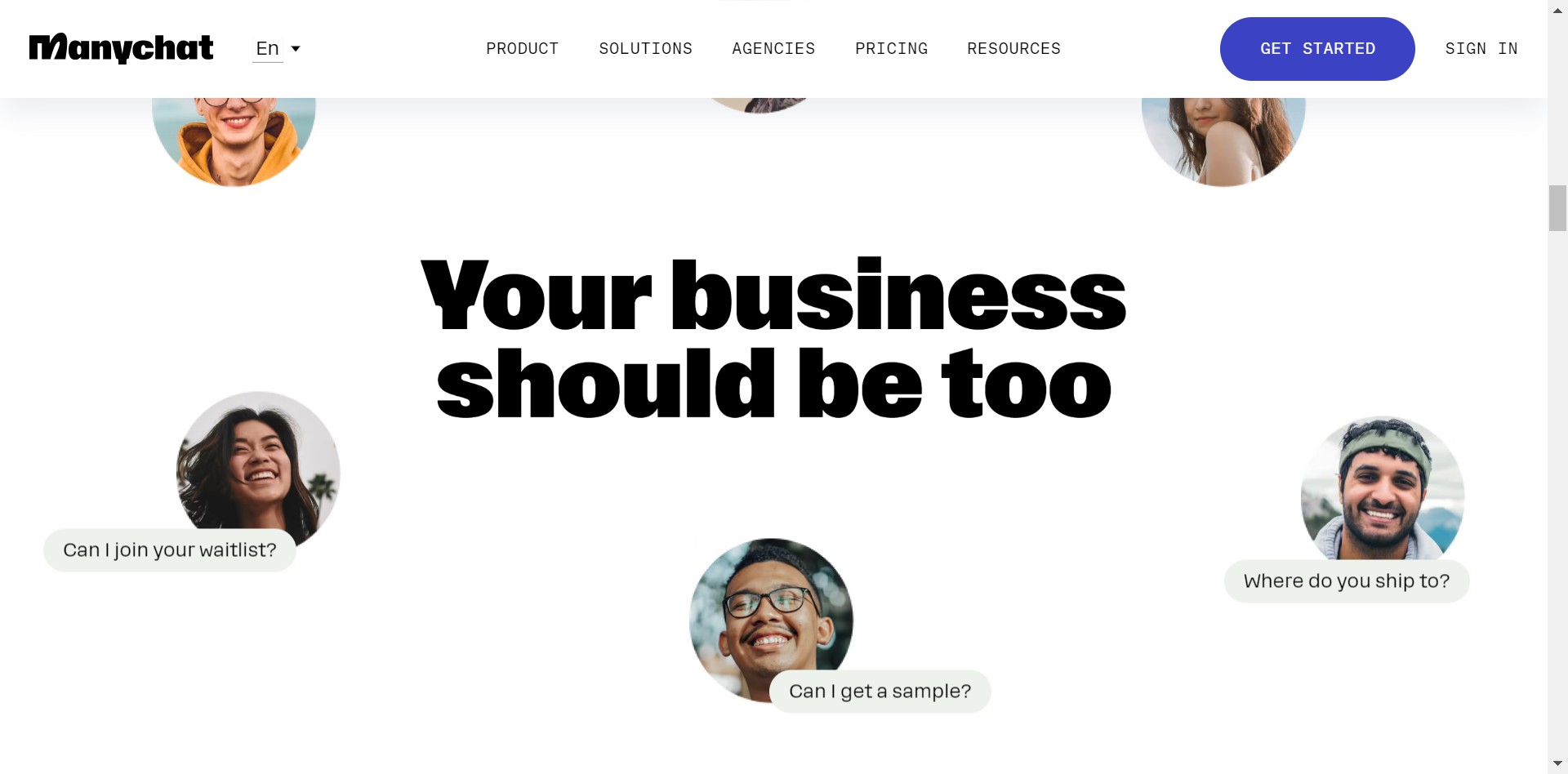
Task: Click the Manychat logo
Action: coord(121,49)
